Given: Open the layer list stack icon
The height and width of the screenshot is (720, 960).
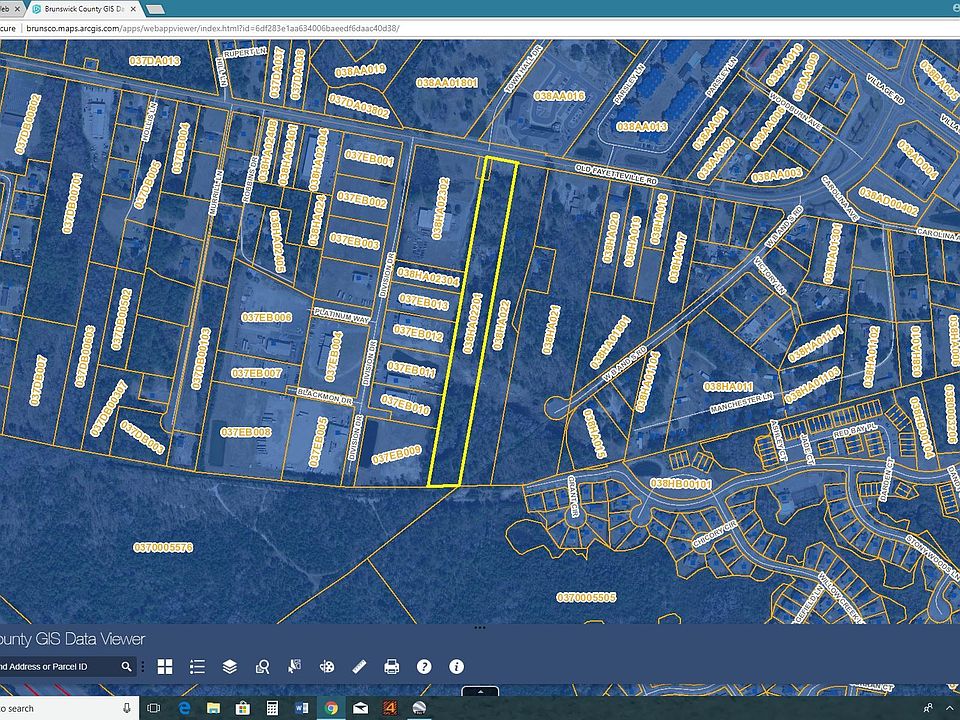Looking at the screenshot, I should click(x=230, y=667).
